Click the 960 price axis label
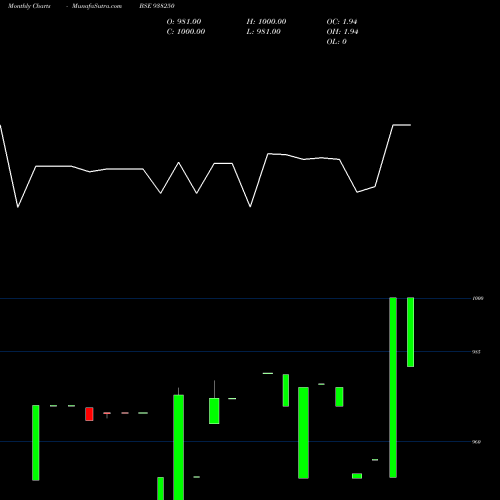The width and height of the screenshot is (500, 500). coord(477,442)
